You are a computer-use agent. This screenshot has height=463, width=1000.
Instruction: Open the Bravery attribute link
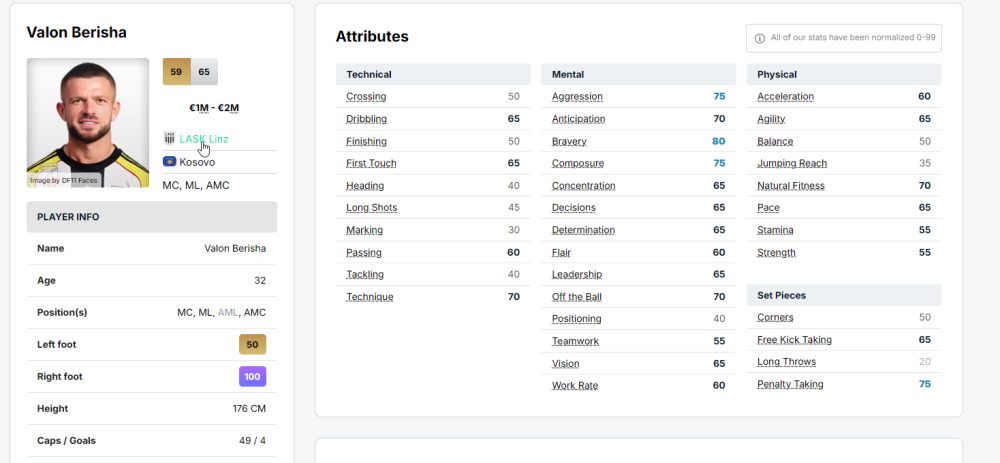pyautogui.click(x=569, y=141)
